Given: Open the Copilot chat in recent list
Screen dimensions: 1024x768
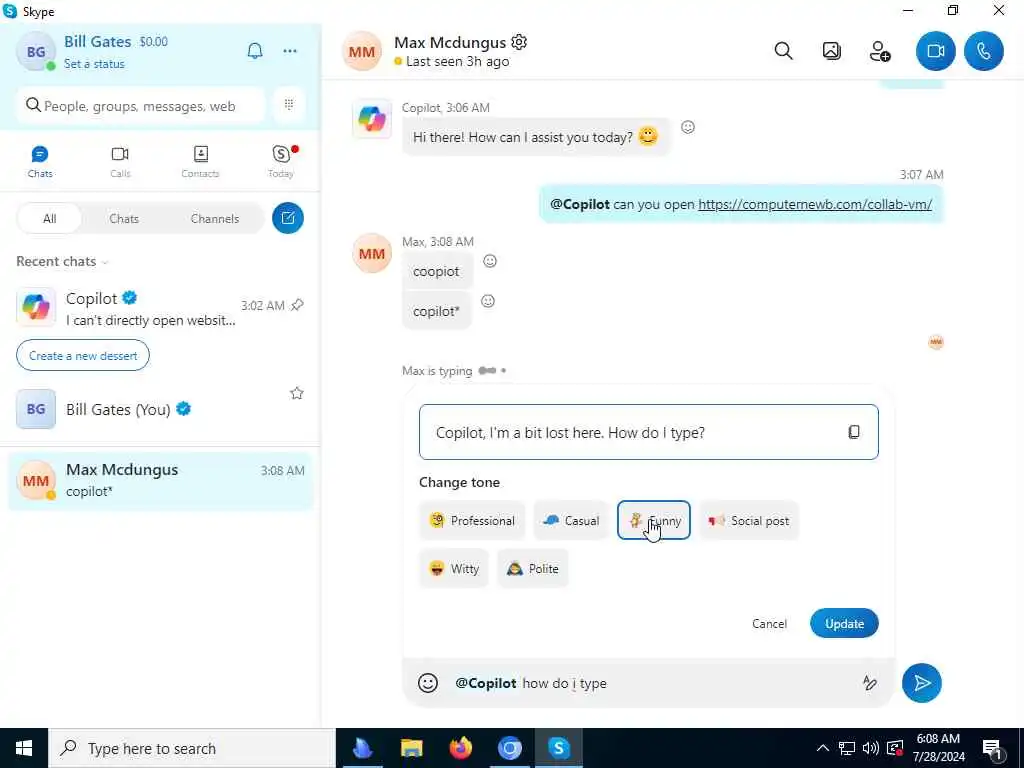Looking at the screenshot, I should click(x=160, y=308).
